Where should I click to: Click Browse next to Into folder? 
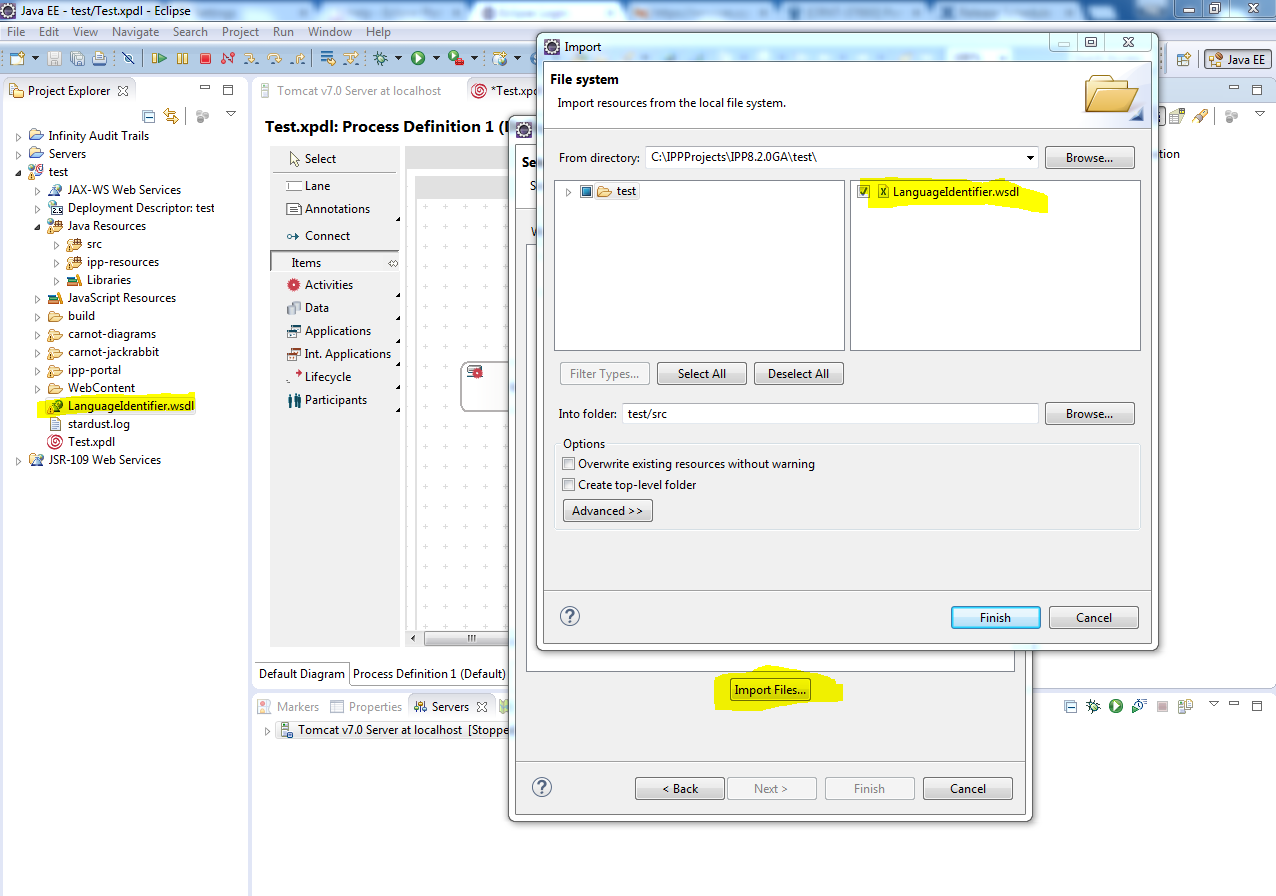[x=1090, y=414]
